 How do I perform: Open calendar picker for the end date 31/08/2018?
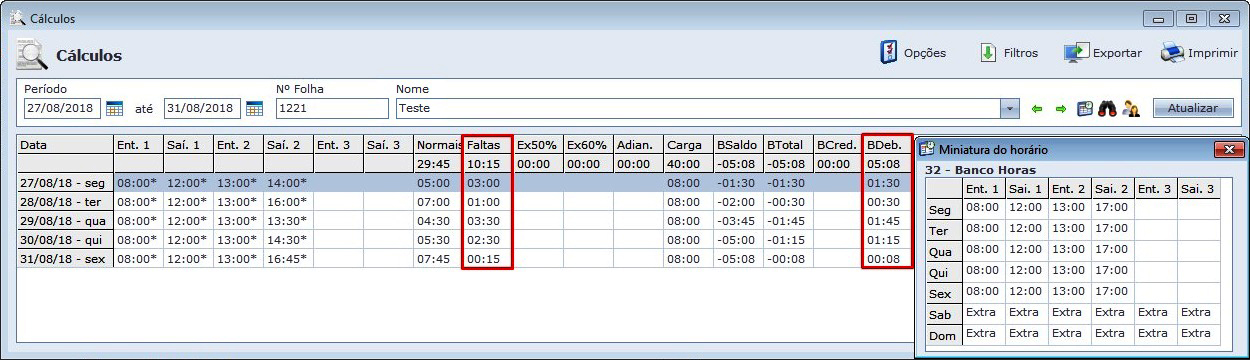(254, 108)
